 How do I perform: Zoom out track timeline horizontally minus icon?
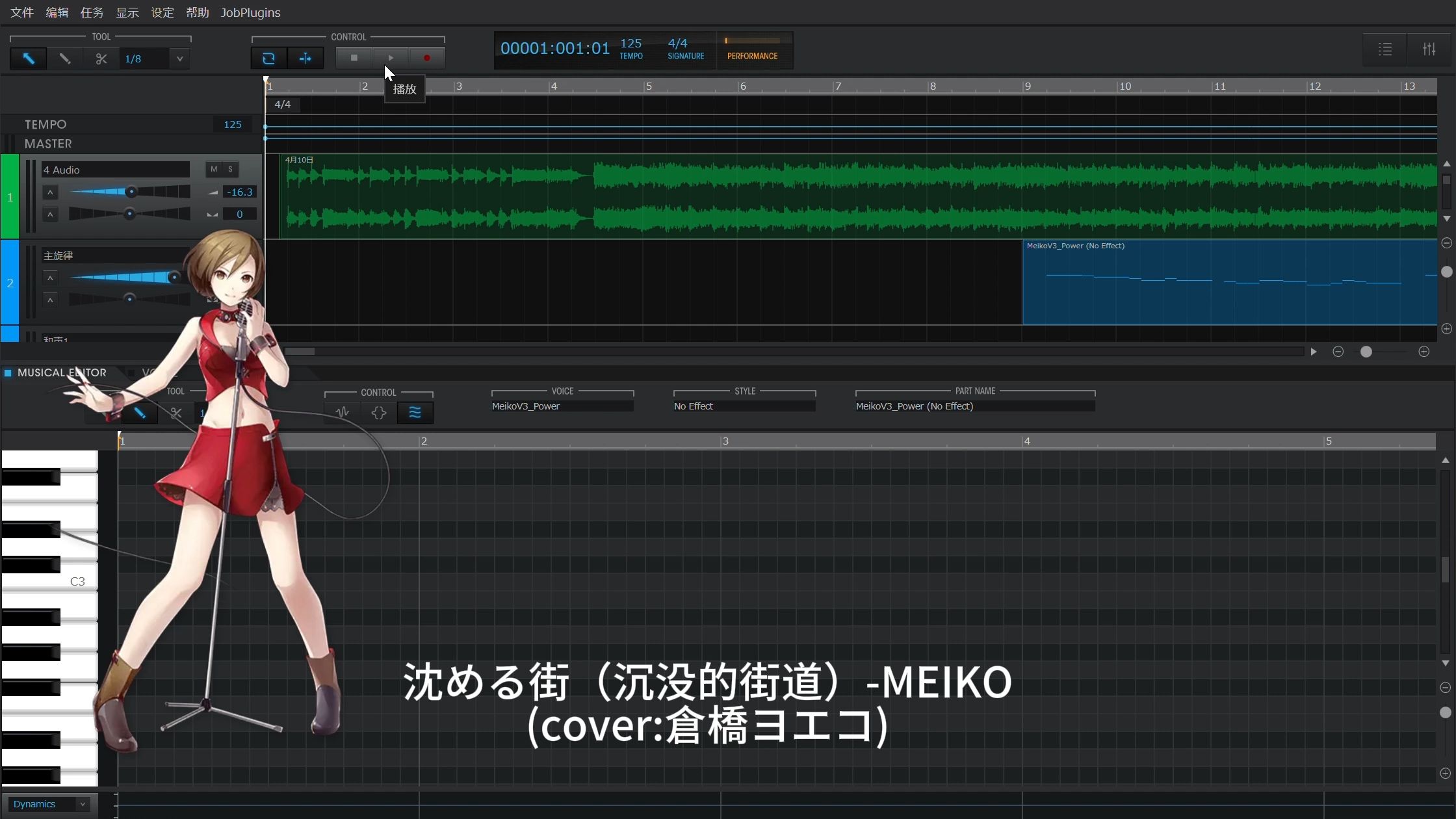1338,352
